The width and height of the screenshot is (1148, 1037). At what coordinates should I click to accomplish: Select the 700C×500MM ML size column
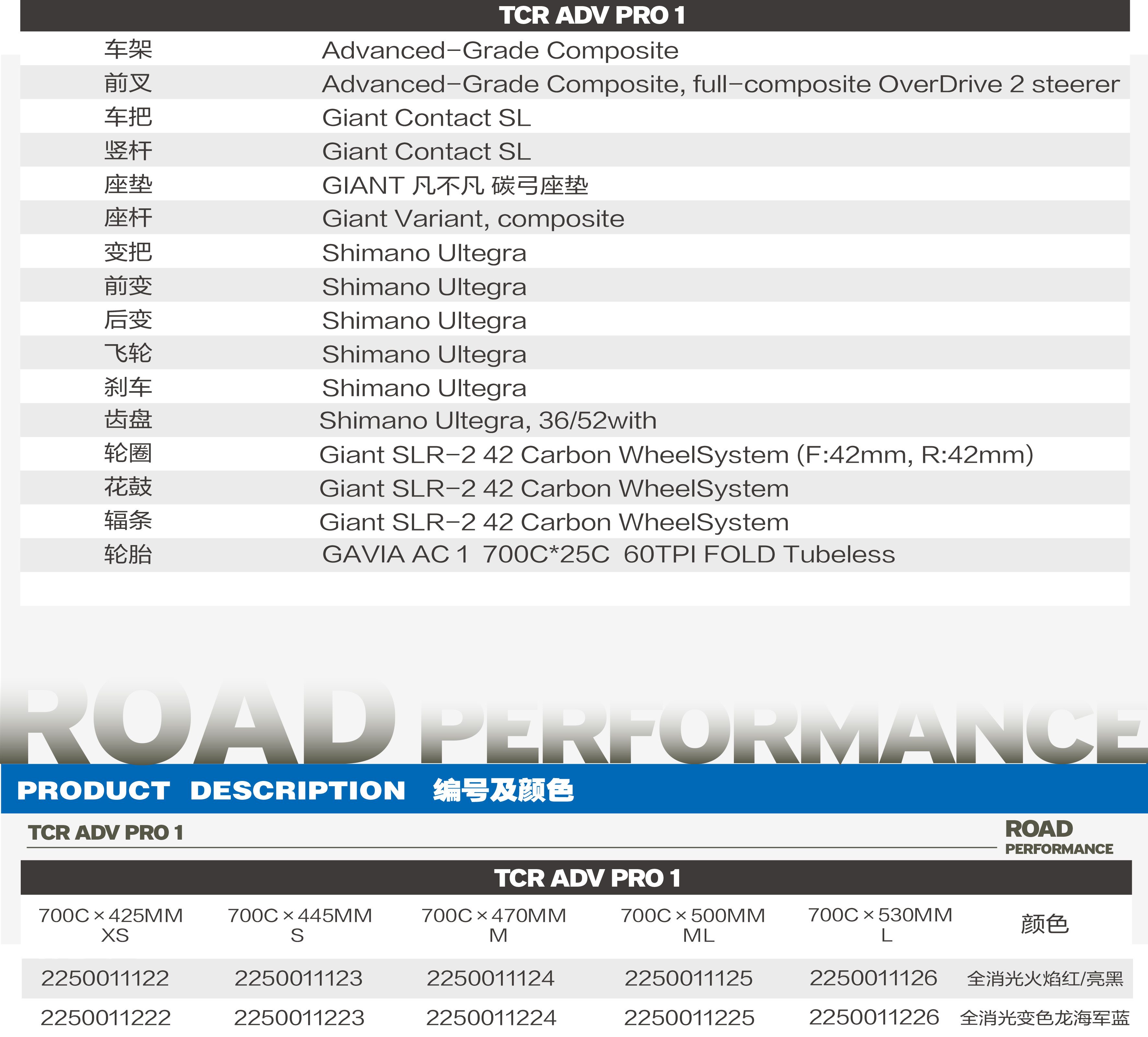(x=693, y=925)
